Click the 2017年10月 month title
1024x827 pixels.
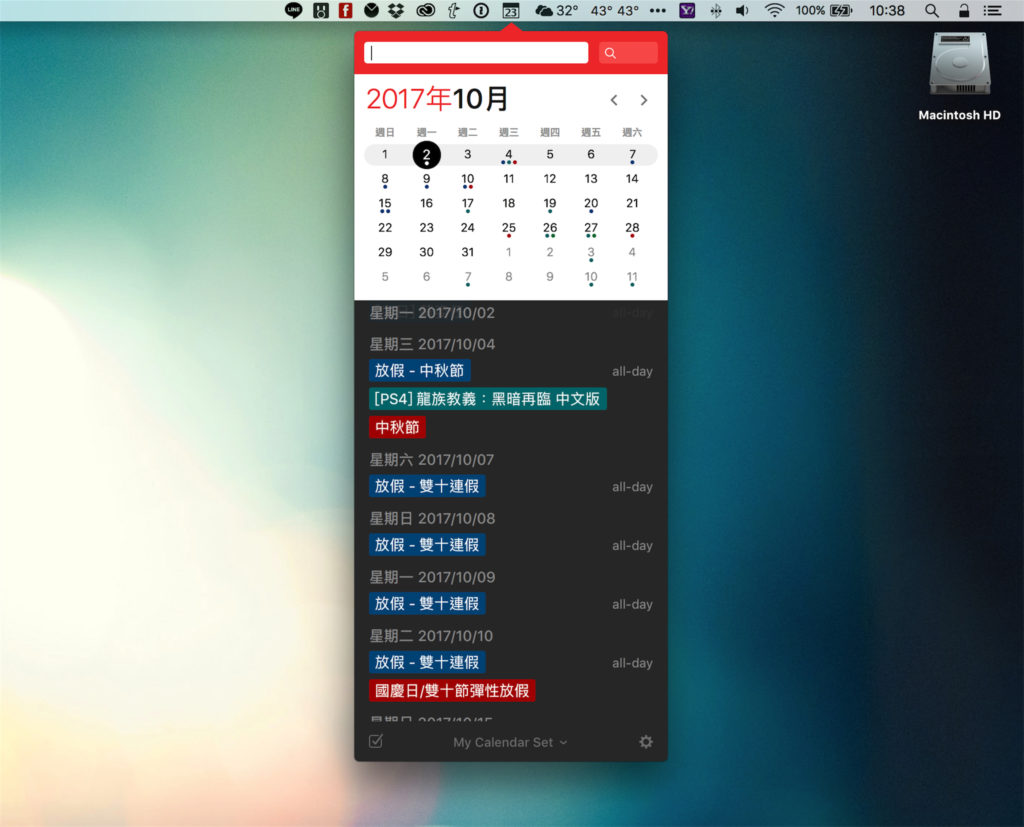click(x=438, y=99)
